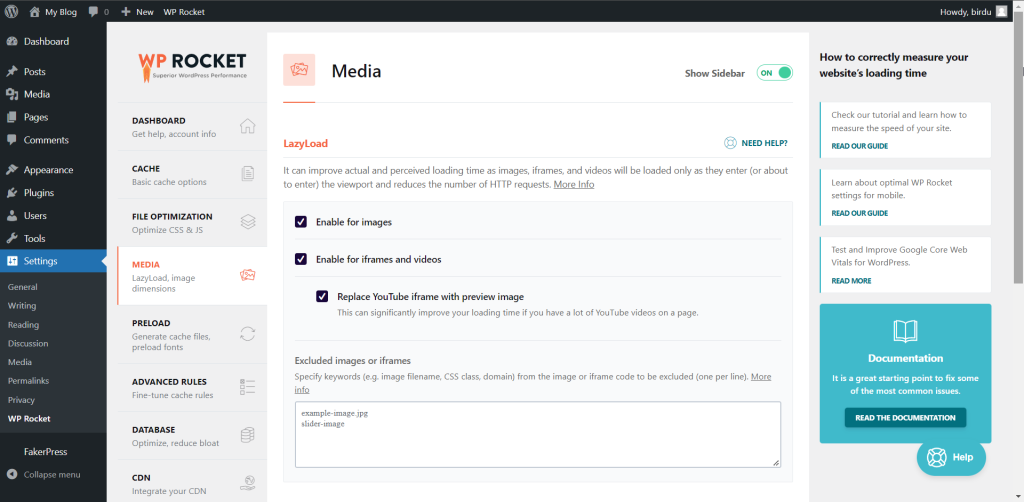Uncheck Enable for images checkbox
Image resolution: width=1024 pixels, height=502 pixels.
pyautogui.click(x=301, y=222)
